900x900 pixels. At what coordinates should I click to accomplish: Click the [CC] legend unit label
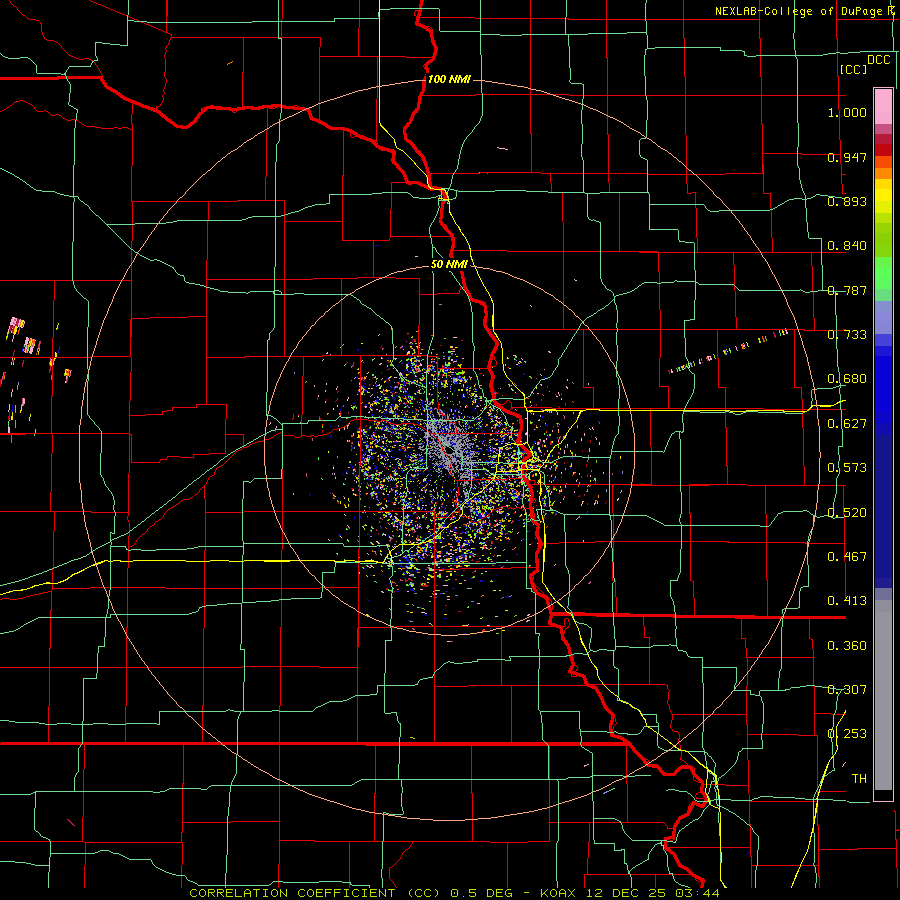pos(853,69)
